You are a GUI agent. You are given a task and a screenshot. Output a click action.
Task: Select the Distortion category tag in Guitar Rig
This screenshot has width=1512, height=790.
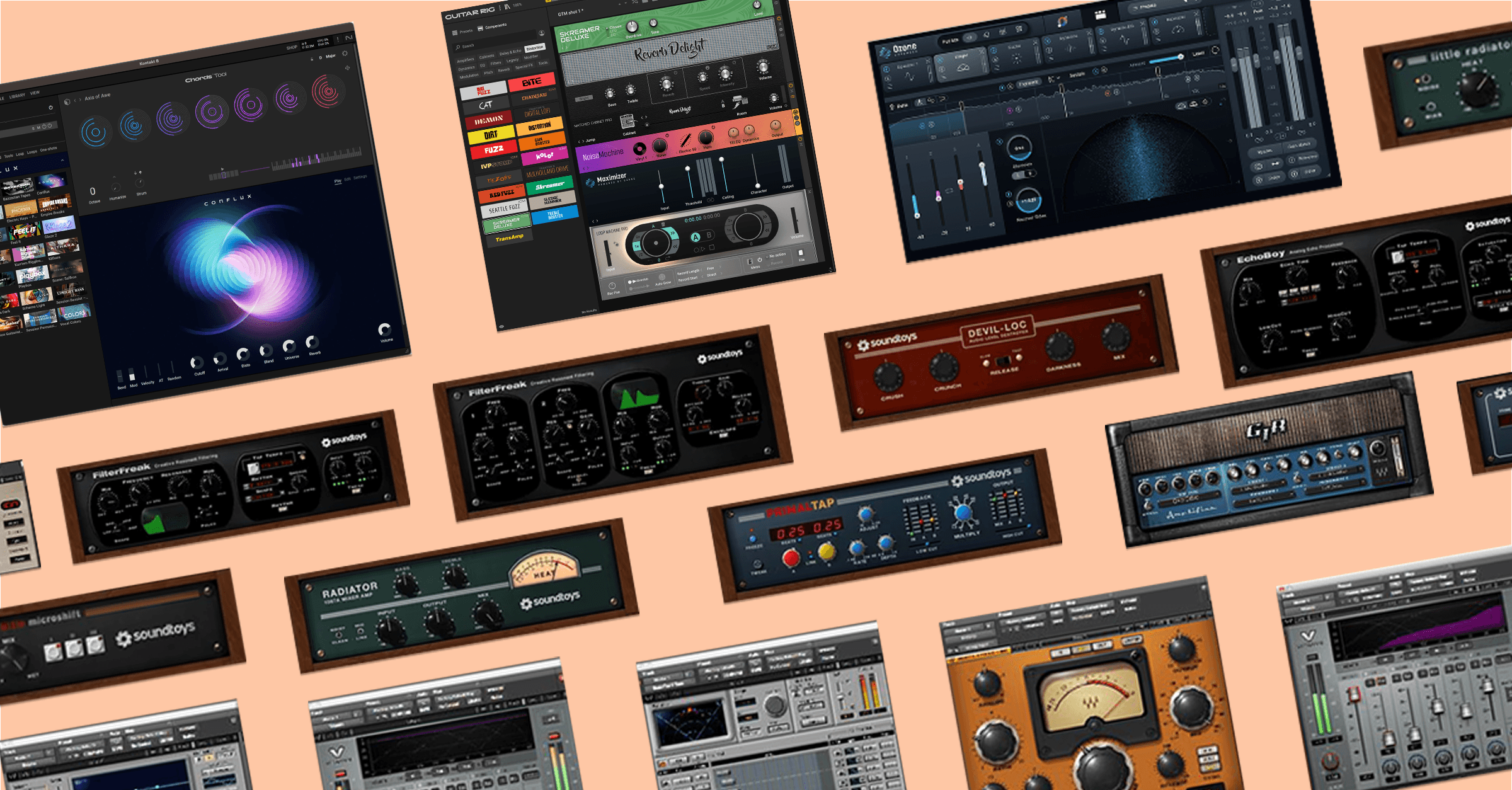(x=535, y=48)
